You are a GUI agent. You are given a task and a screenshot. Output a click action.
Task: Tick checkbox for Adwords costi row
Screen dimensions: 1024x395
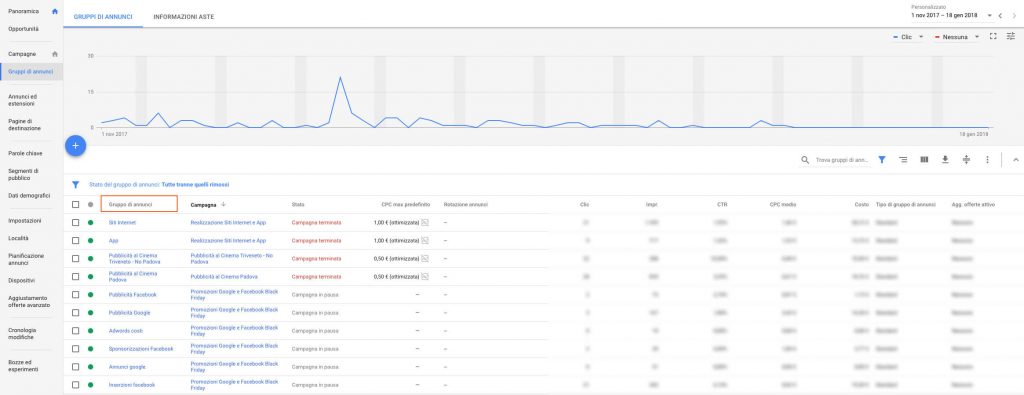76,330
